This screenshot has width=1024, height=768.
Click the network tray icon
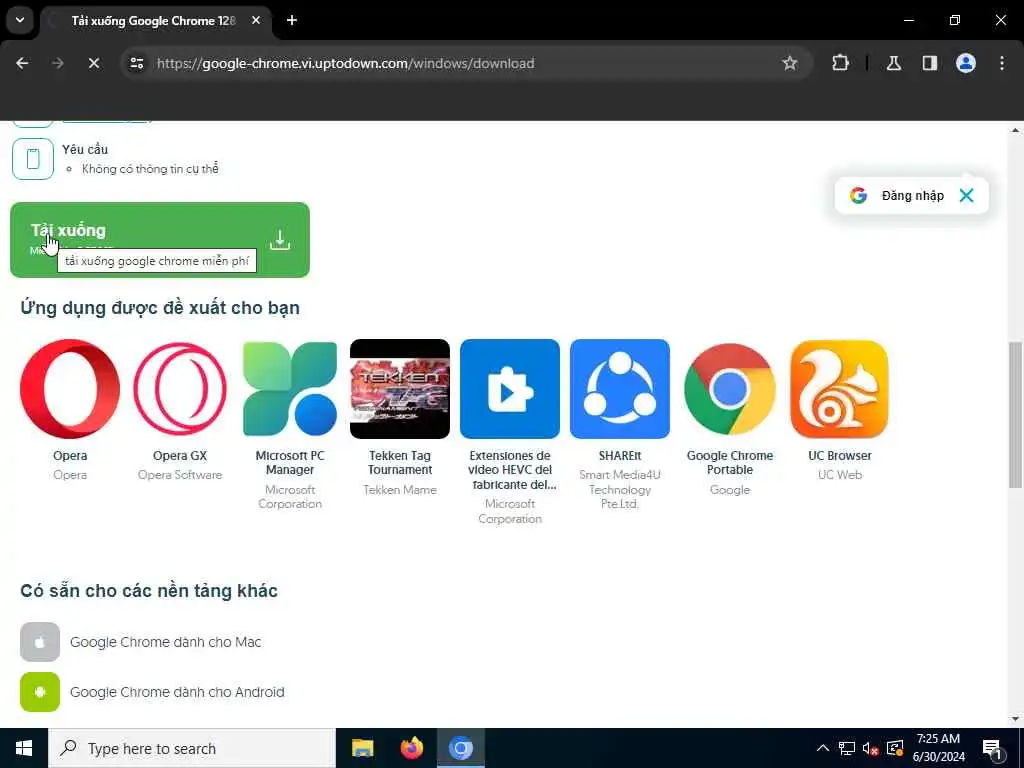click(847, 748)
